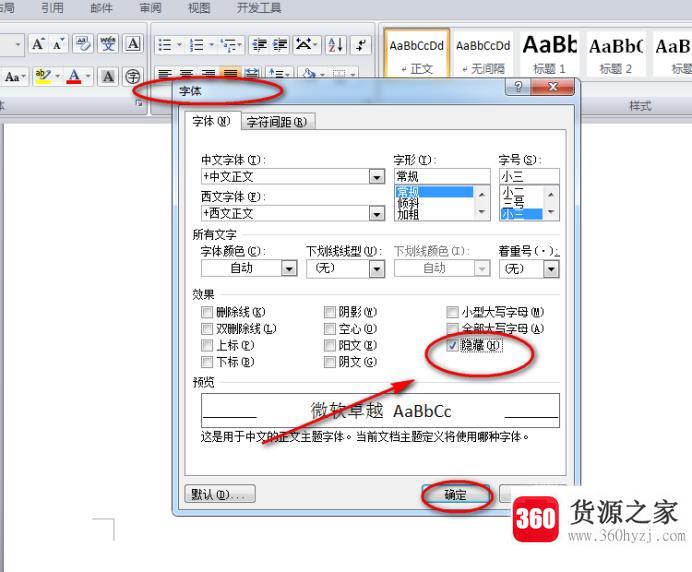The image size is (692, 572).
Task: Open the 着重号 dropdown
Action: [x=551, y=269]
